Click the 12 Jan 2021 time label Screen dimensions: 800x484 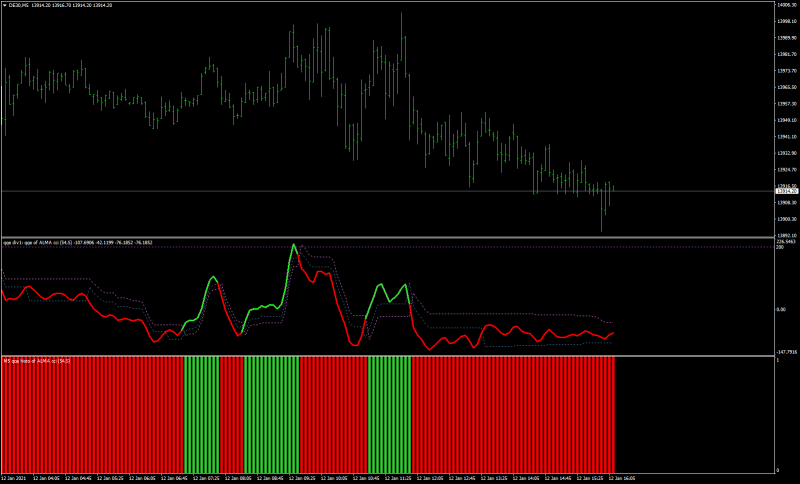click(x=14, y=479)
